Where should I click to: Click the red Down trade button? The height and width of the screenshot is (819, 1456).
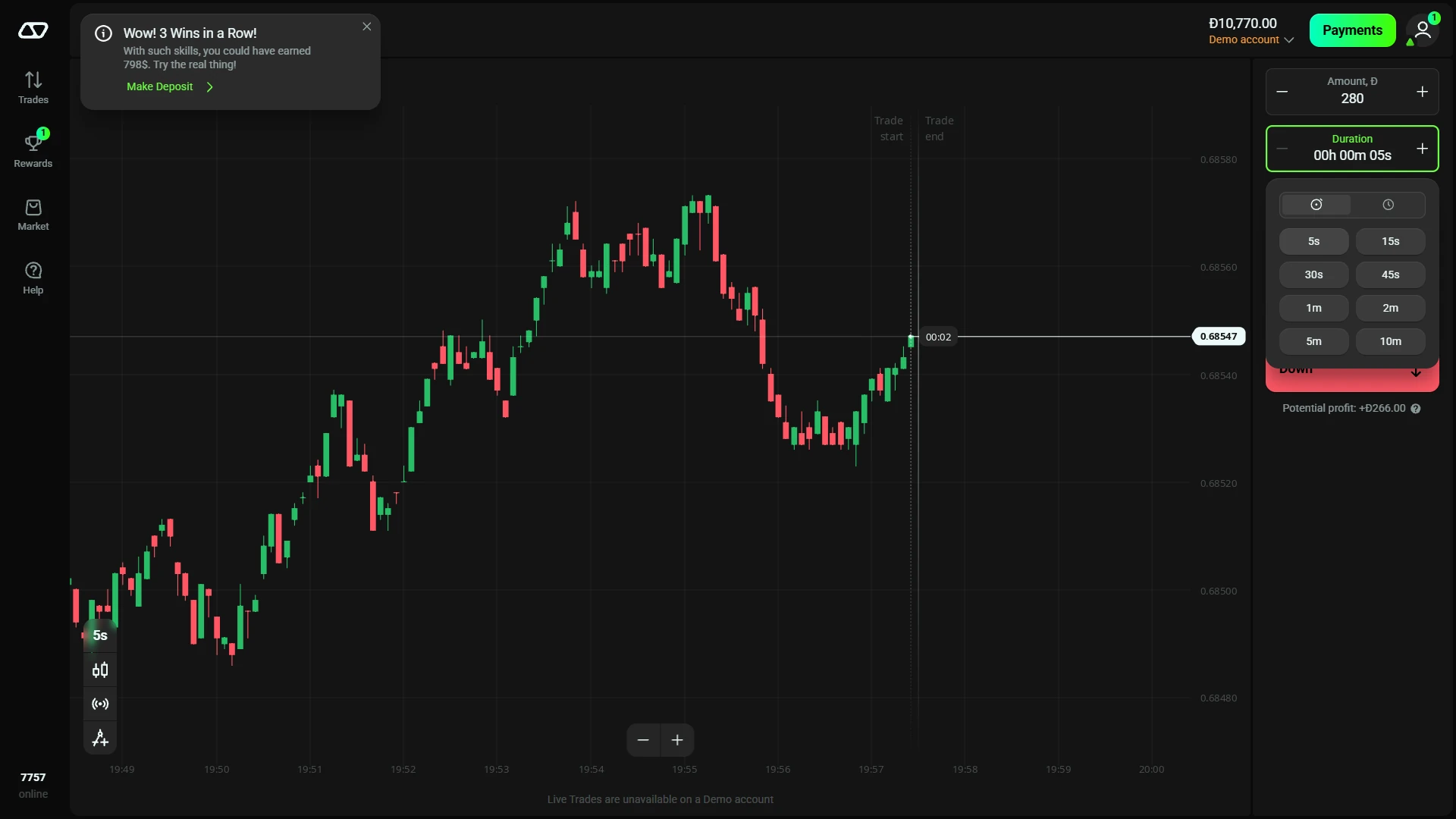click(x=1352, y=378)
